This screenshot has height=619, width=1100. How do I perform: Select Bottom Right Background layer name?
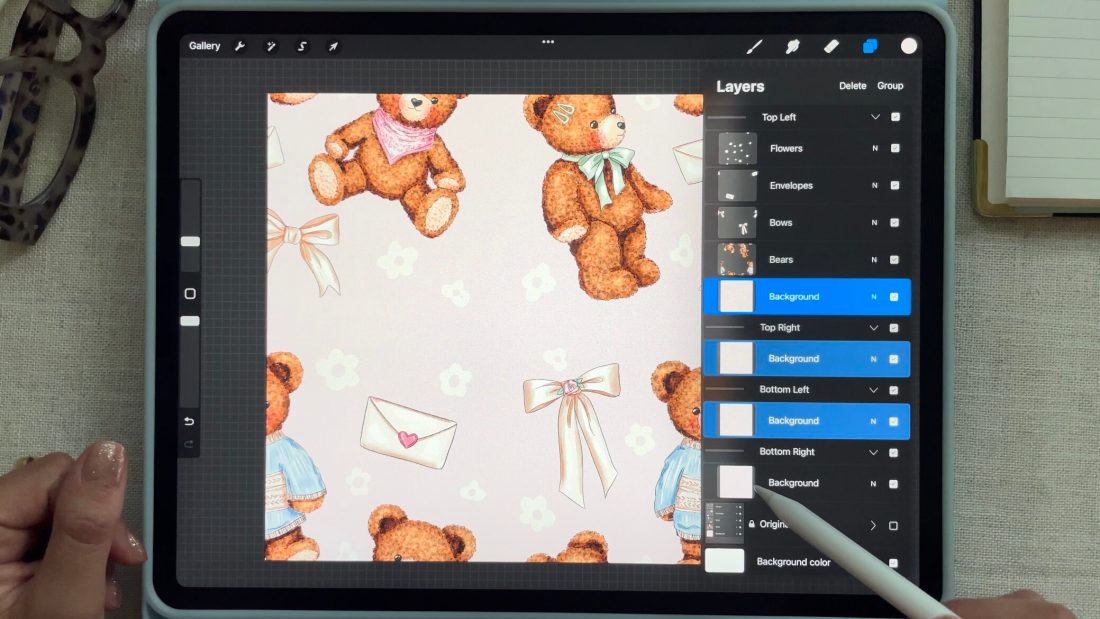click(x=793, y=483)
